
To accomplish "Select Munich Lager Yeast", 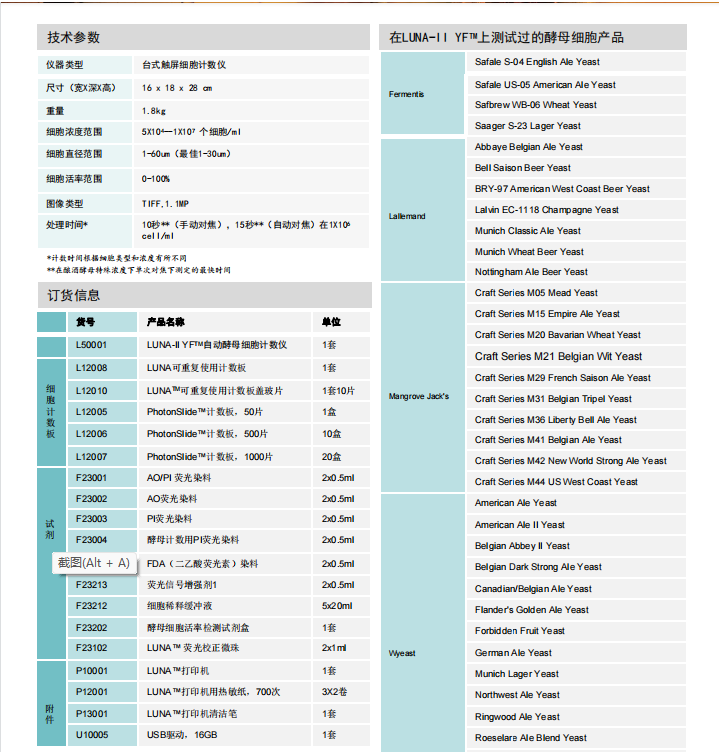I will click(517, 674).
